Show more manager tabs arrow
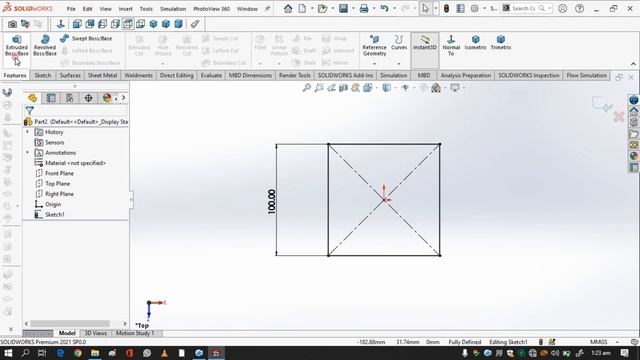The width and height of the screenshot is (640, 360). point(123,98)
